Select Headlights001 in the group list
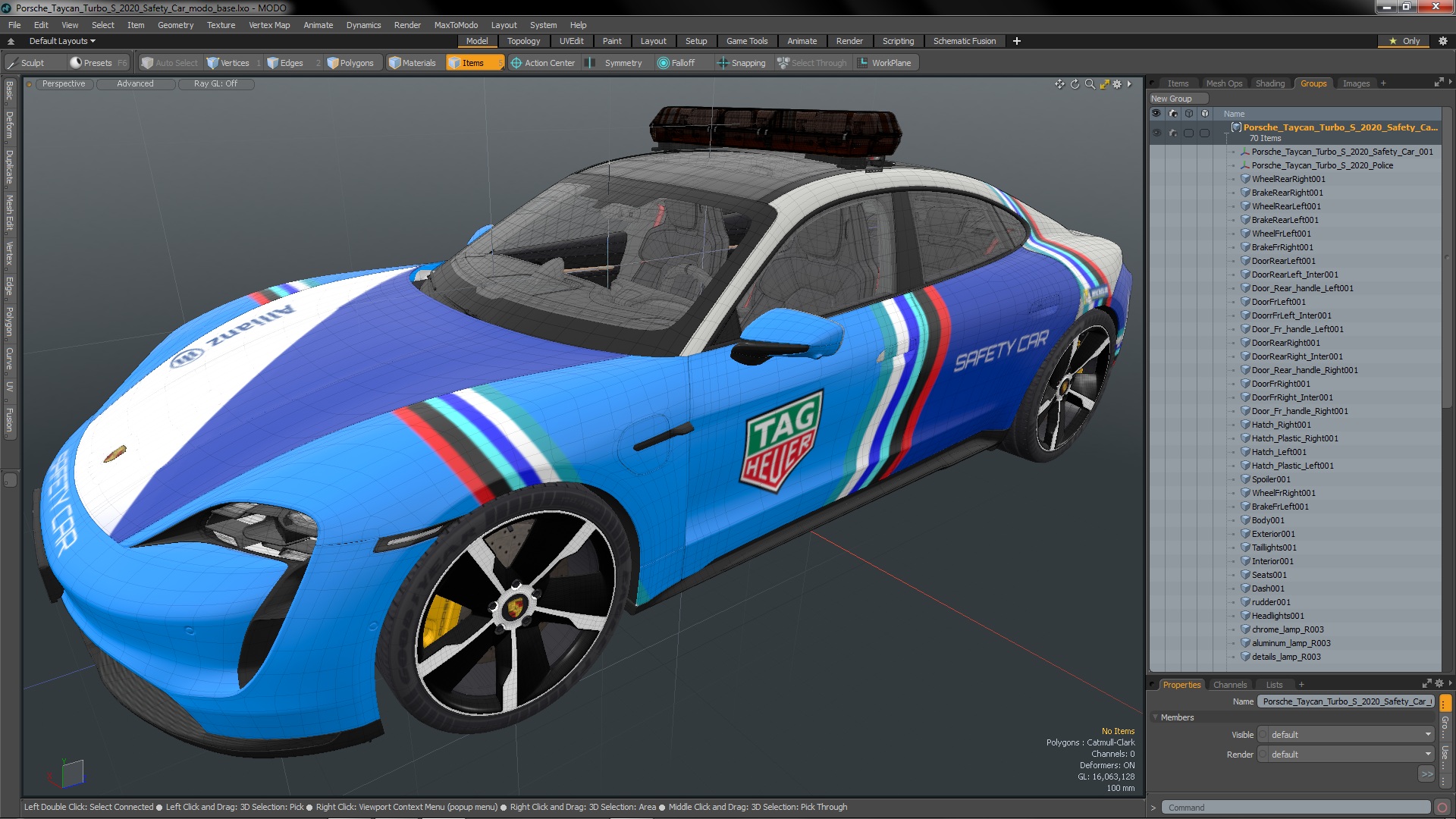The height and width of the screenshot is (819, 1456). 1277,616
